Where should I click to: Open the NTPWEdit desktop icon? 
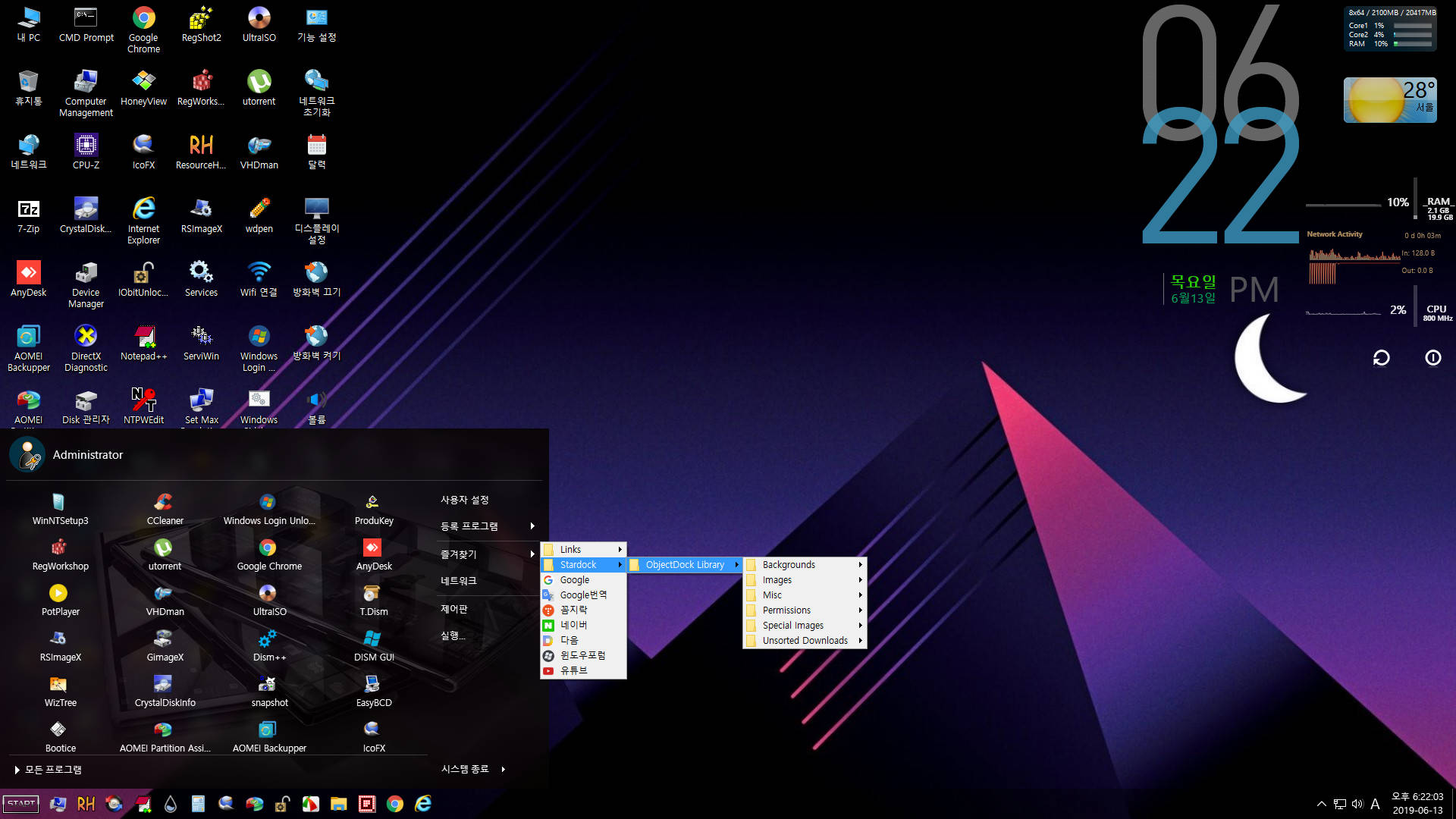[x=143, y=406]
